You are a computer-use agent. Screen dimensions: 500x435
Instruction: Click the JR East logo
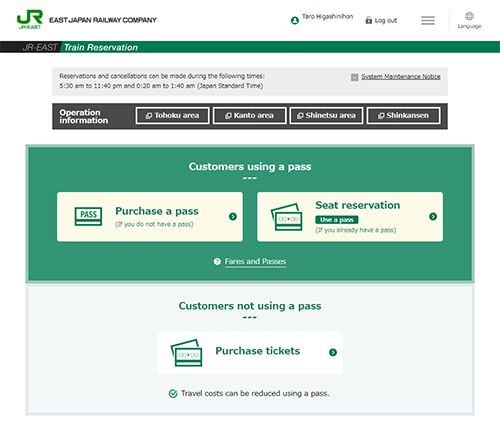point(30,19)
